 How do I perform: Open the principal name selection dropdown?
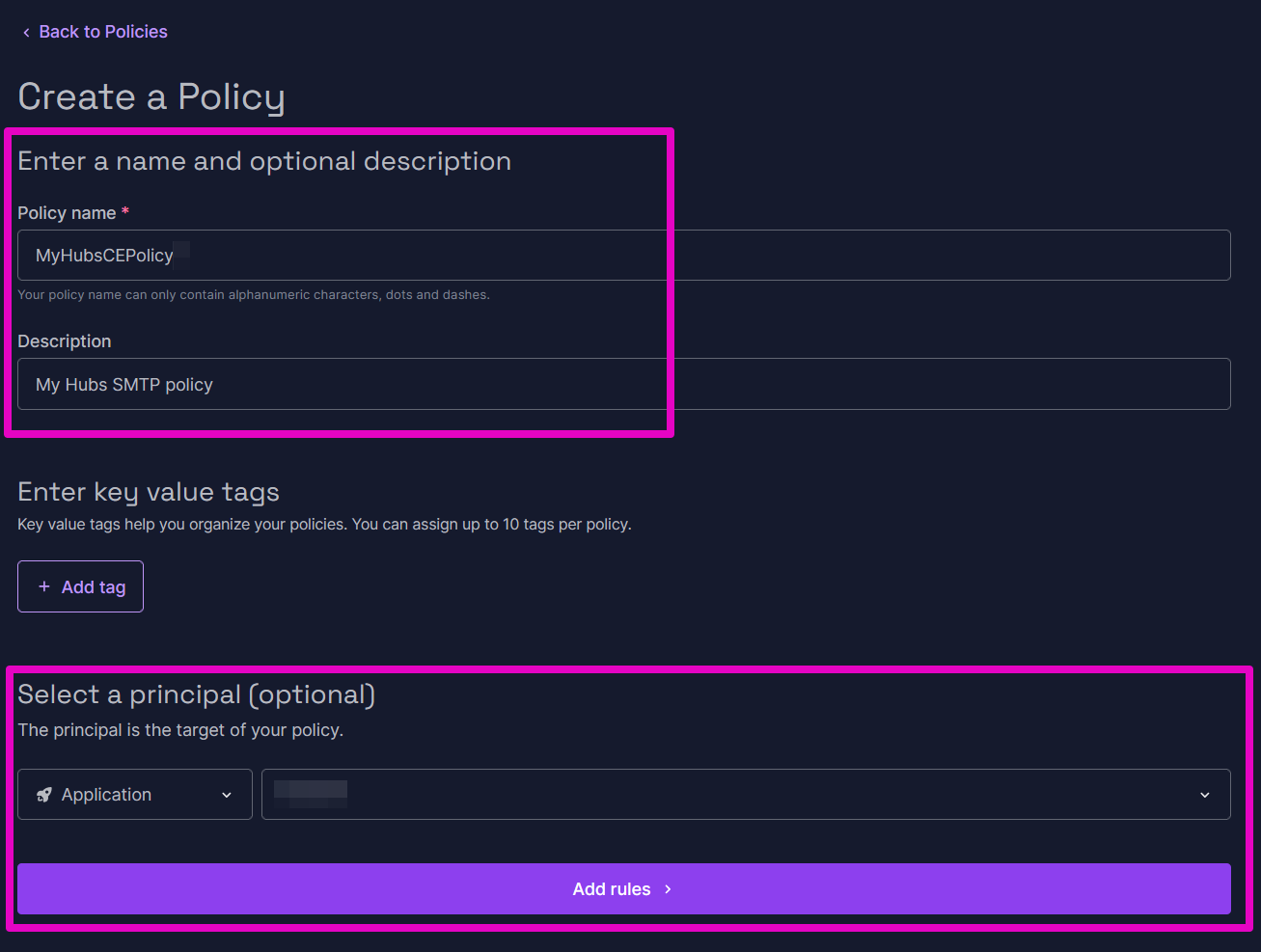click(x=733, y=795)
